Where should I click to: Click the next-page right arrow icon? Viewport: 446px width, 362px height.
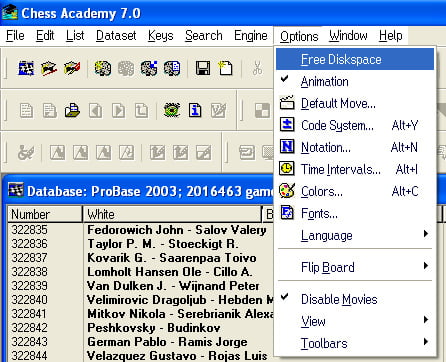(119, 110)
